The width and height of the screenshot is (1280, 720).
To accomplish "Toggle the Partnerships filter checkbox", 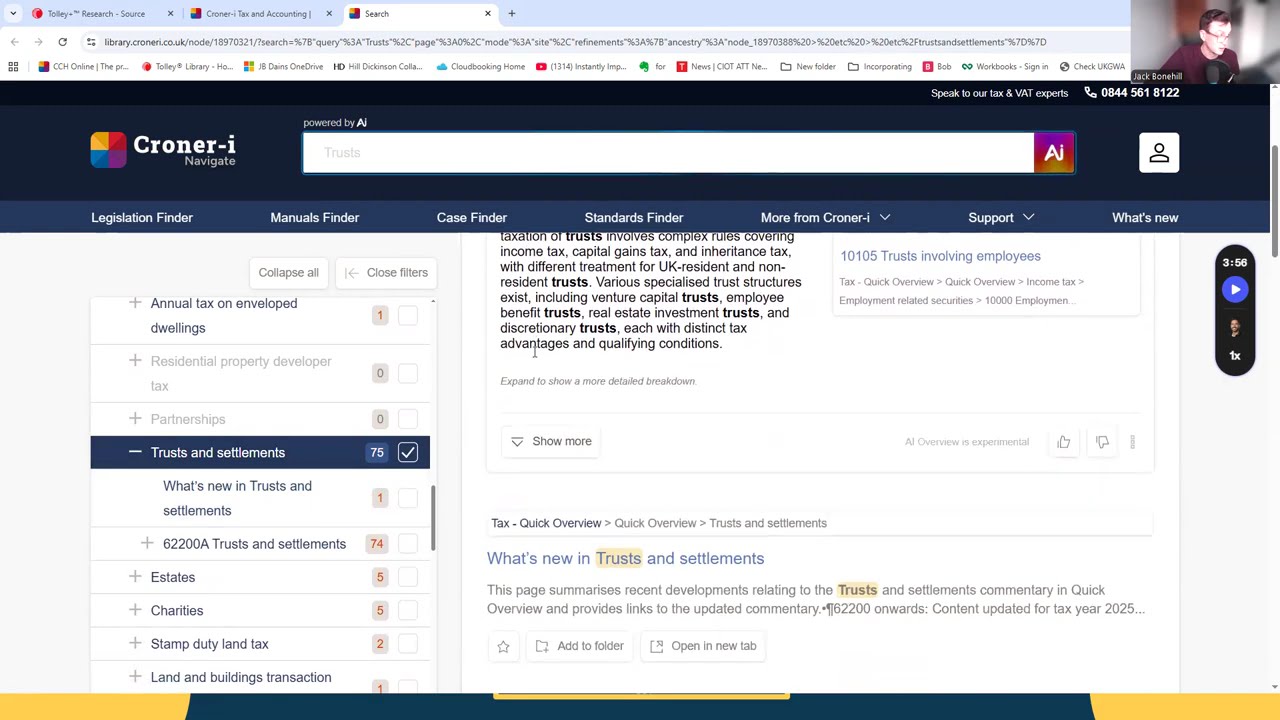I will 407,420.
